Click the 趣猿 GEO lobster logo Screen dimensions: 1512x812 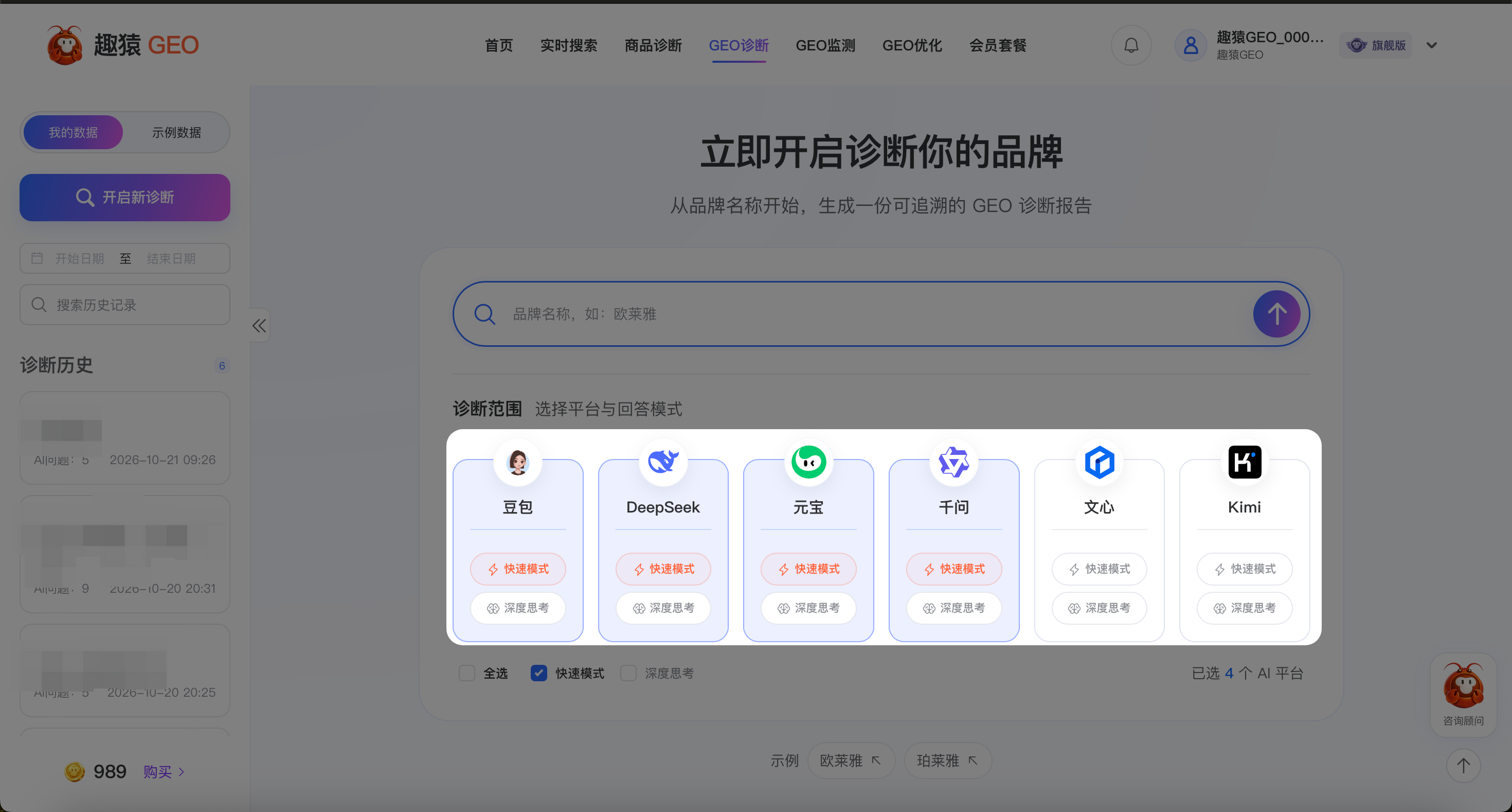pyautogui.click(x=65, y=45)
